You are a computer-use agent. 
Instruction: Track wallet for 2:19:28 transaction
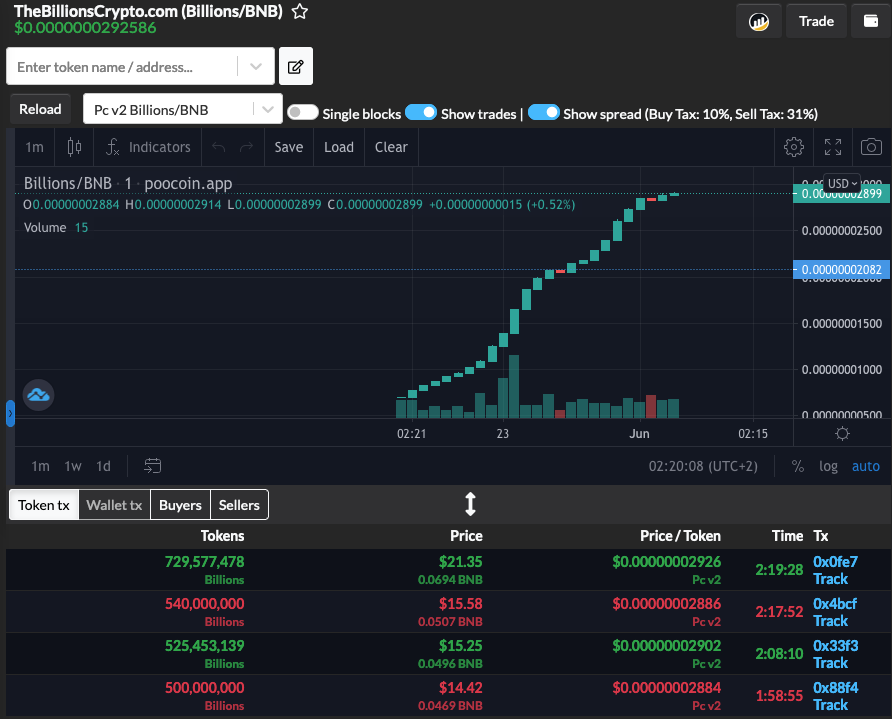point(831,579)
